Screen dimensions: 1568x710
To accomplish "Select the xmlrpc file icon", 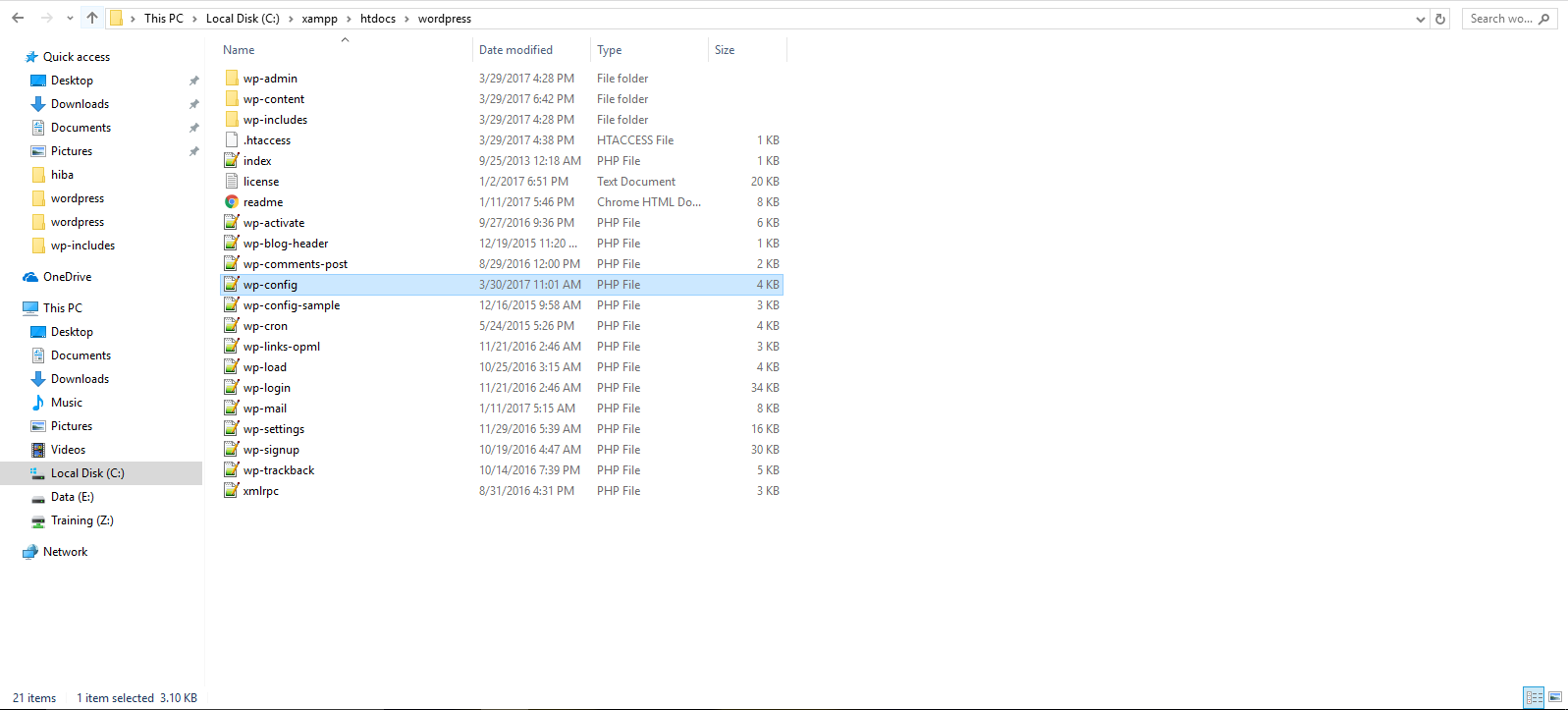I will tap(232, 490).
